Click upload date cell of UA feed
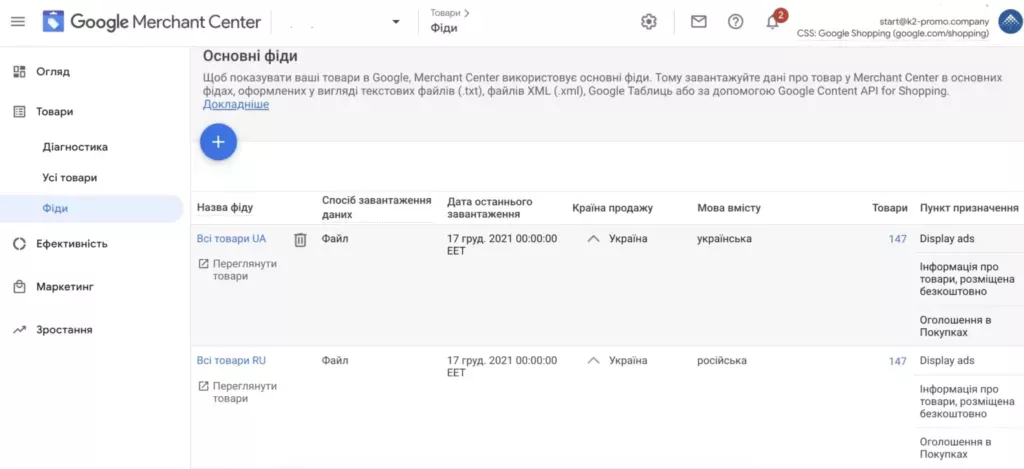This screenshot has width=1024, height=469. pyautogui.click(x=502, y=244)
